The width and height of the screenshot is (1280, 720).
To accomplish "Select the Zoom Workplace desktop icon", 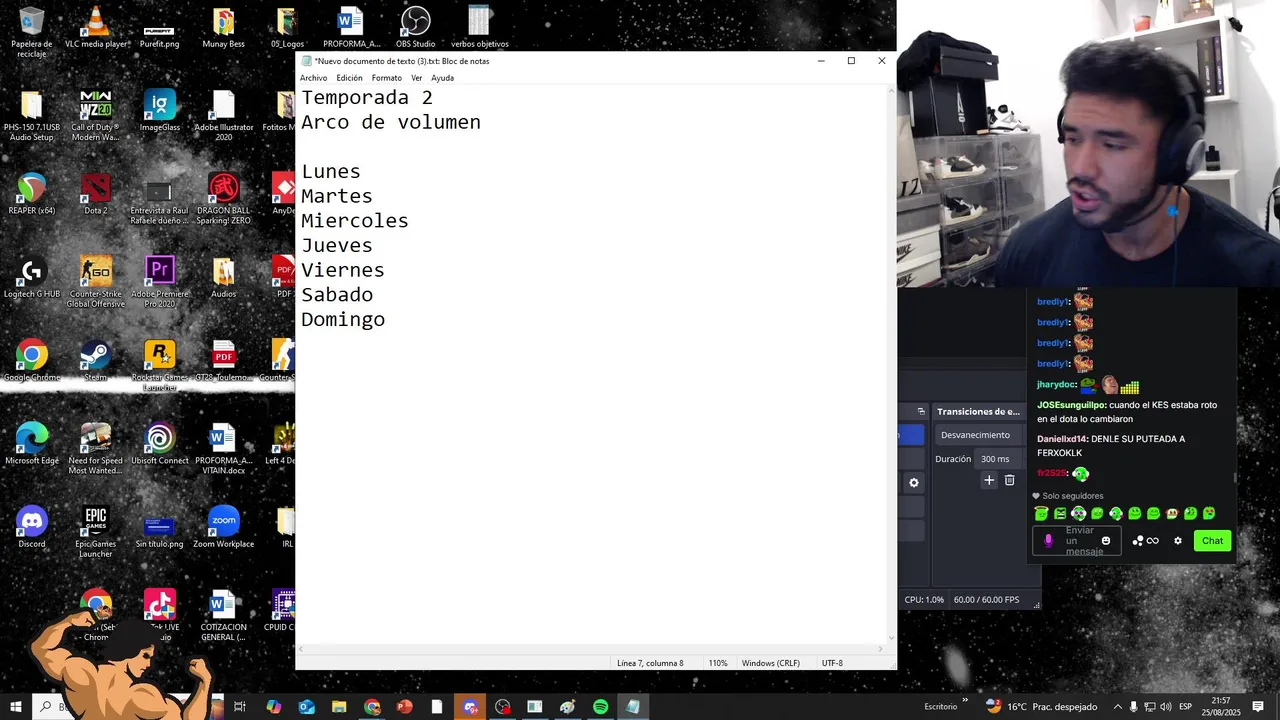I will (224, 528).
